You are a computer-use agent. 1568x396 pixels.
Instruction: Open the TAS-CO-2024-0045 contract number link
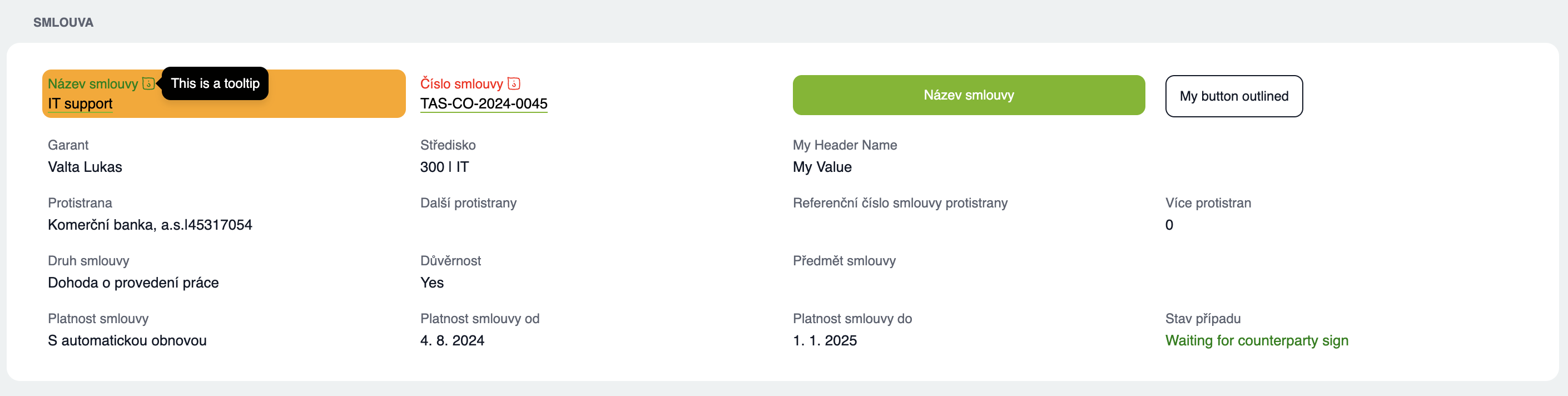(484, 103)
